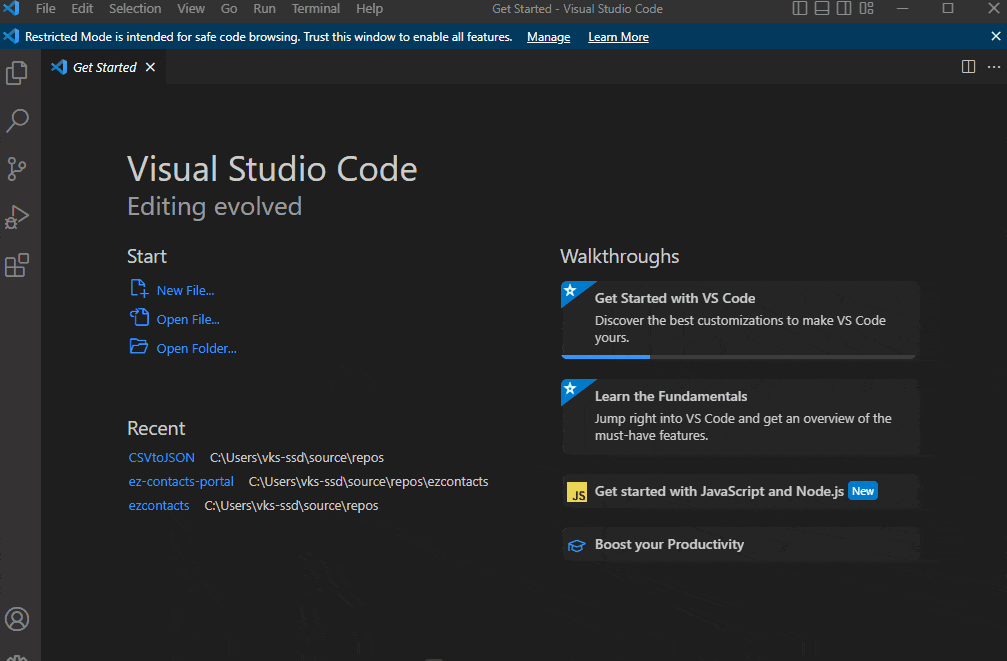Image resolution: width=1007 pixels, height=661 pixels.
Task: Open the Customize Layout icon
Action: [x=866, y=9]
